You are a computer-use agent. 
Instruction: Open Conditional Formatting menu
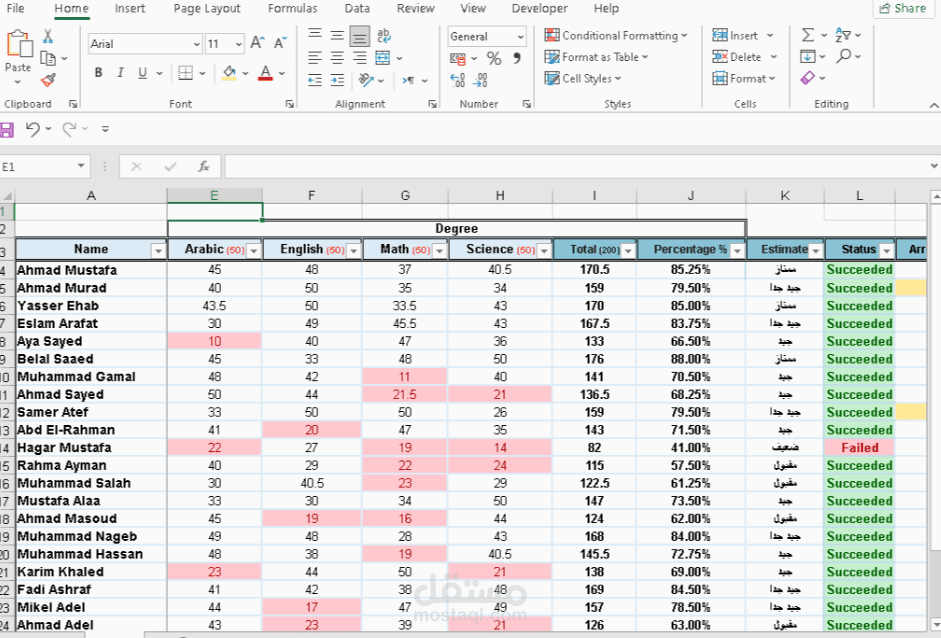click(616, 35)
